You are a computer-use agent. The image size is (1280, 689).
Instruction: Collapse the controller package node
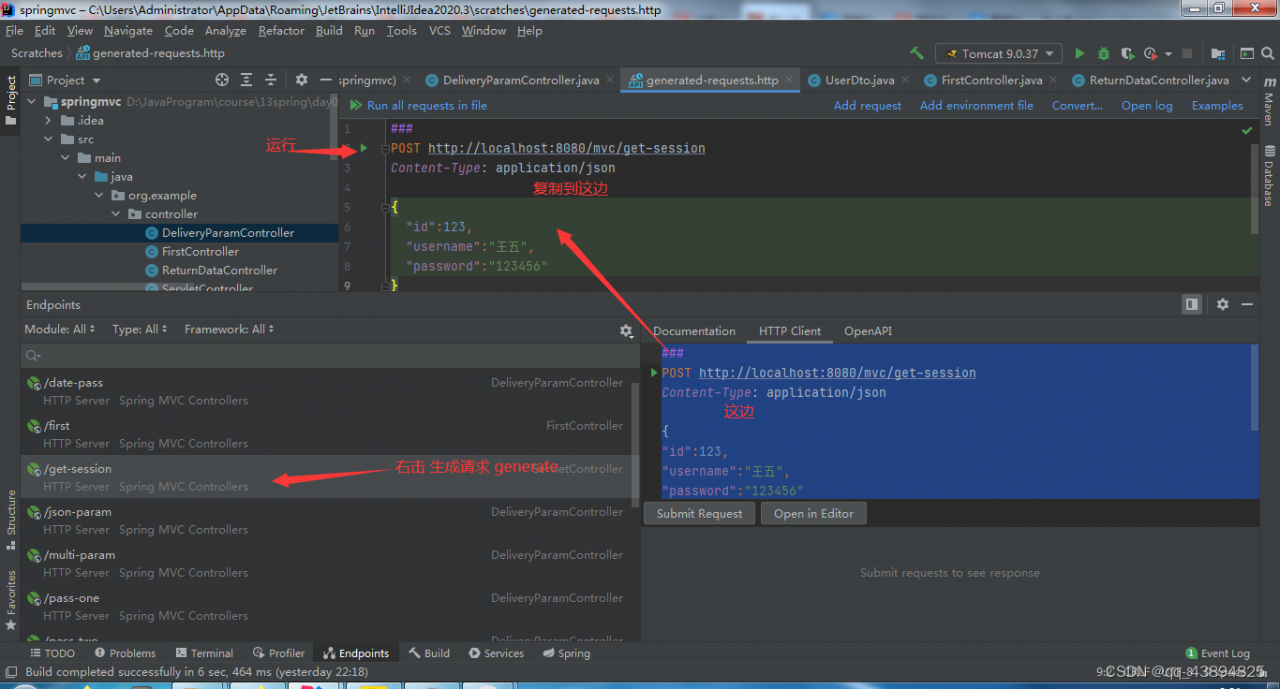pos(116,214)
